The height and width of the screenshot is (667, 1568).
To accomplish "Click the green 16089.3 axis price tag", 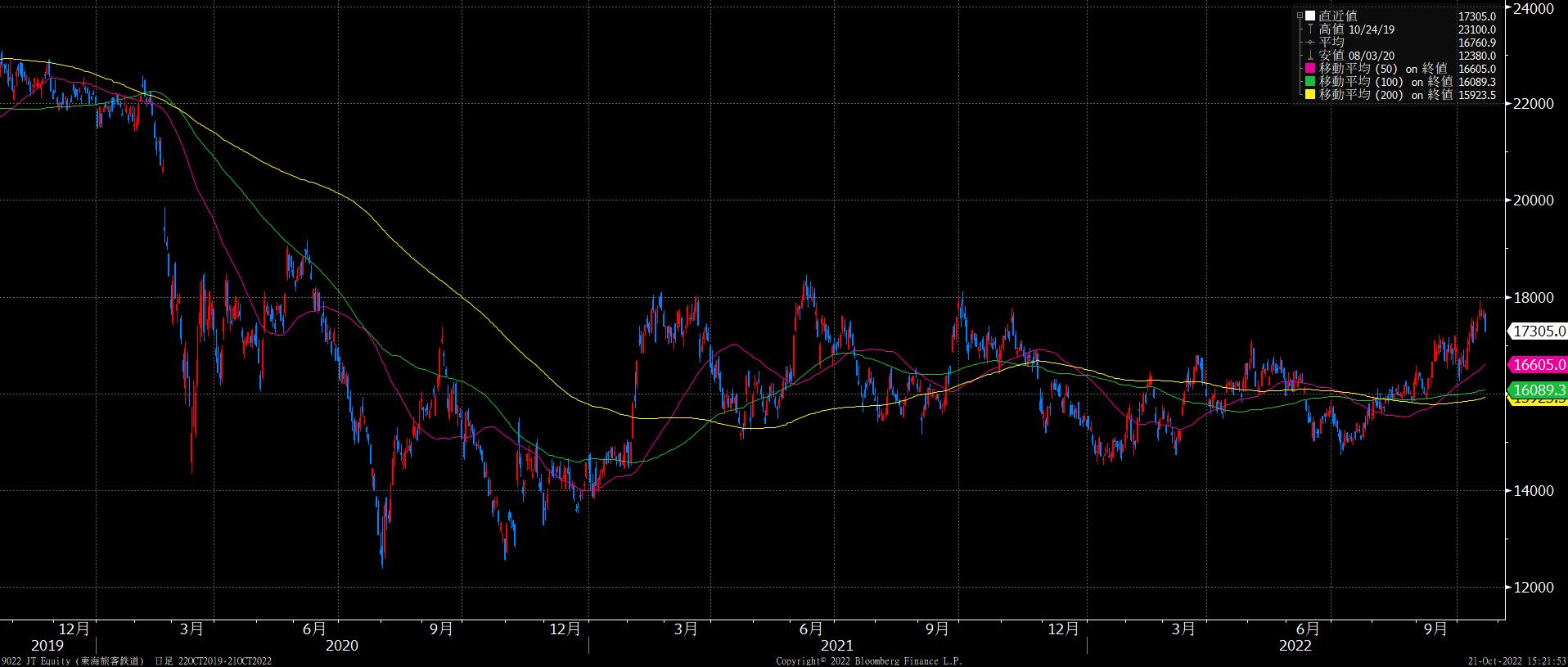I will click(1539, 390).
